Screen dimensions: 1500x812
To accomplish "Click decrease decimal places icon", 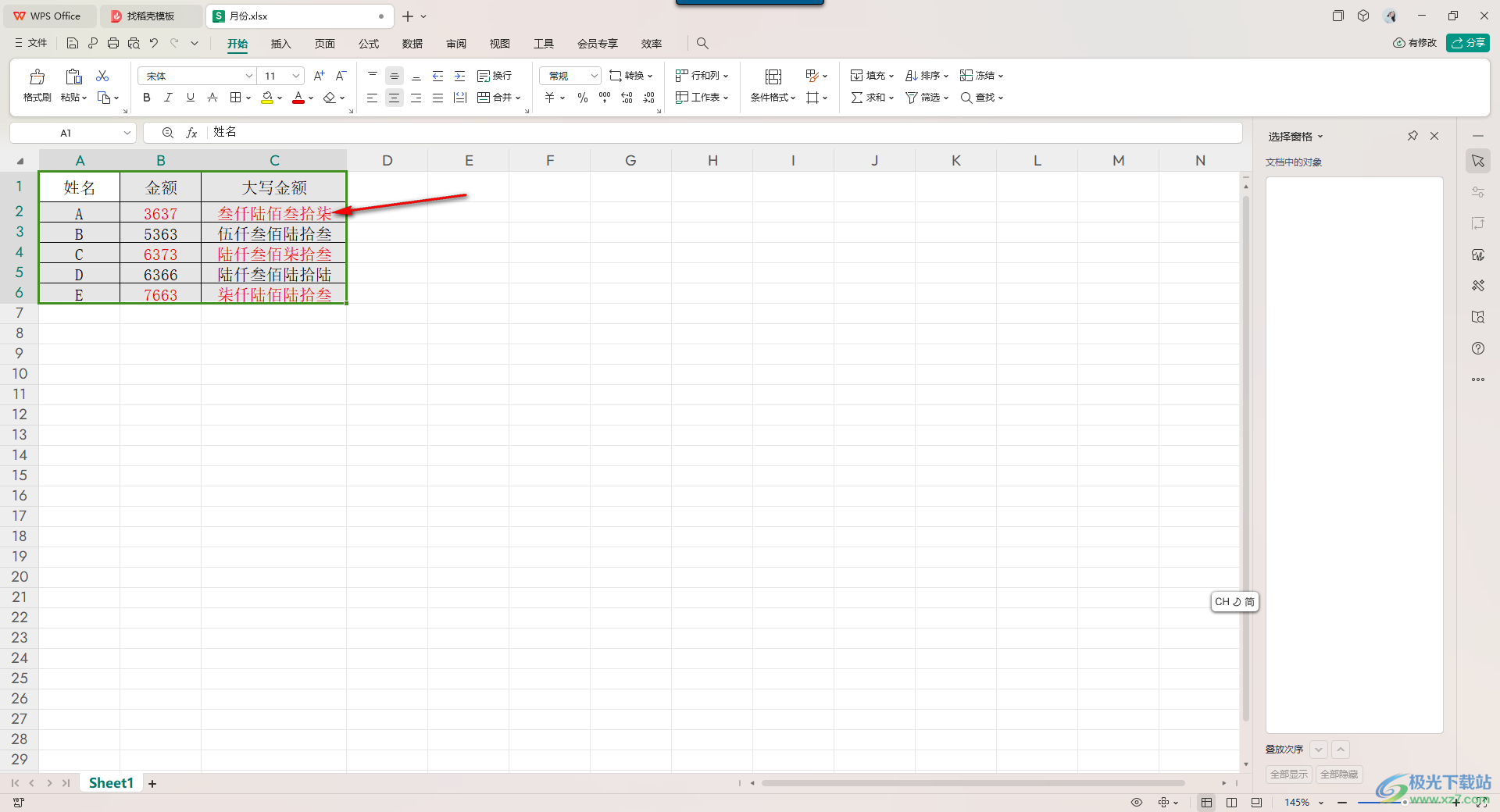I will click(648, 98).
